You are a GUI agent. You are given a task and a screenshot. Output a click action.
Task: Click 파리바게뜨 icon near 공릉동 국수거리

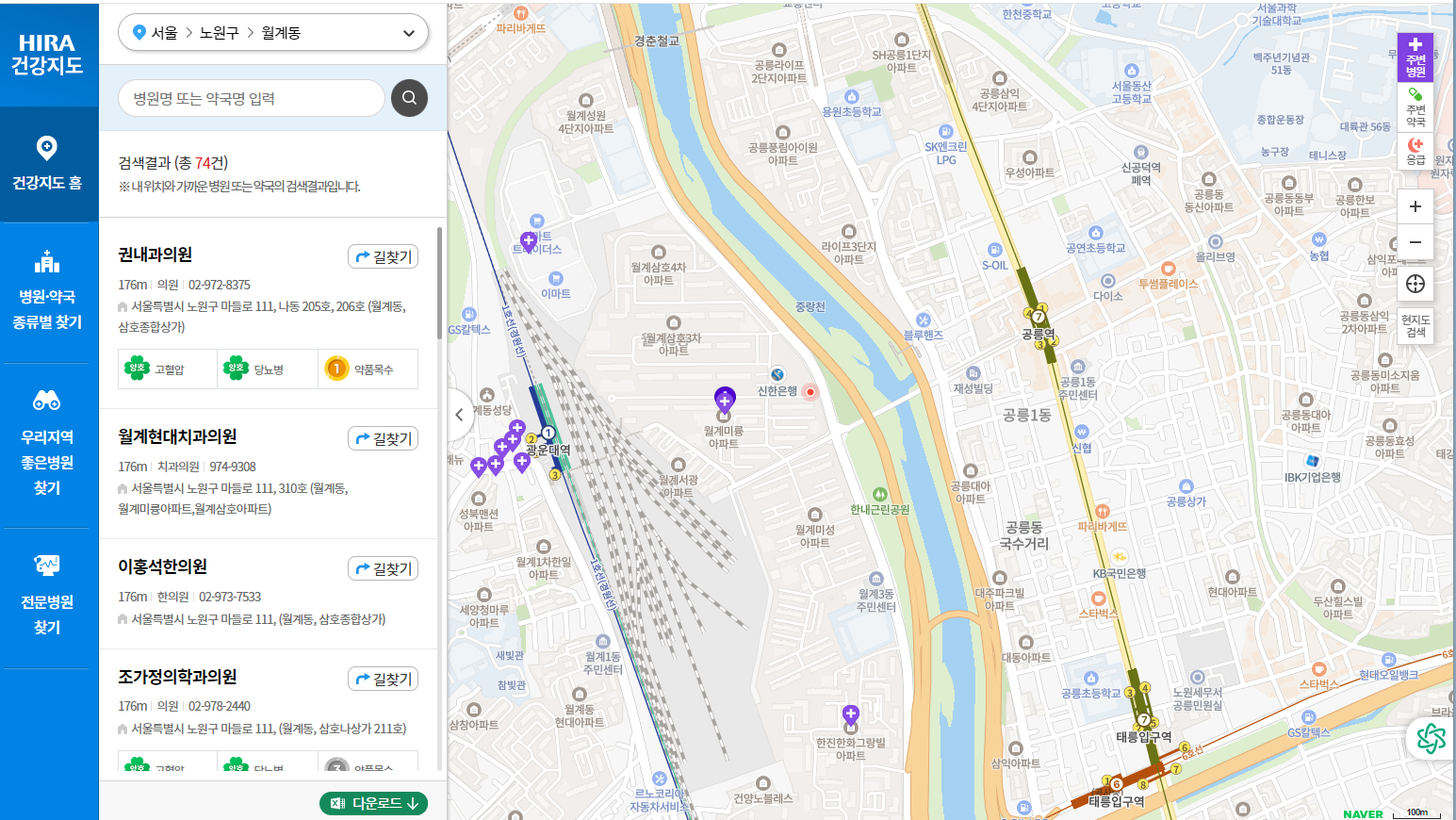[1103, 512]
